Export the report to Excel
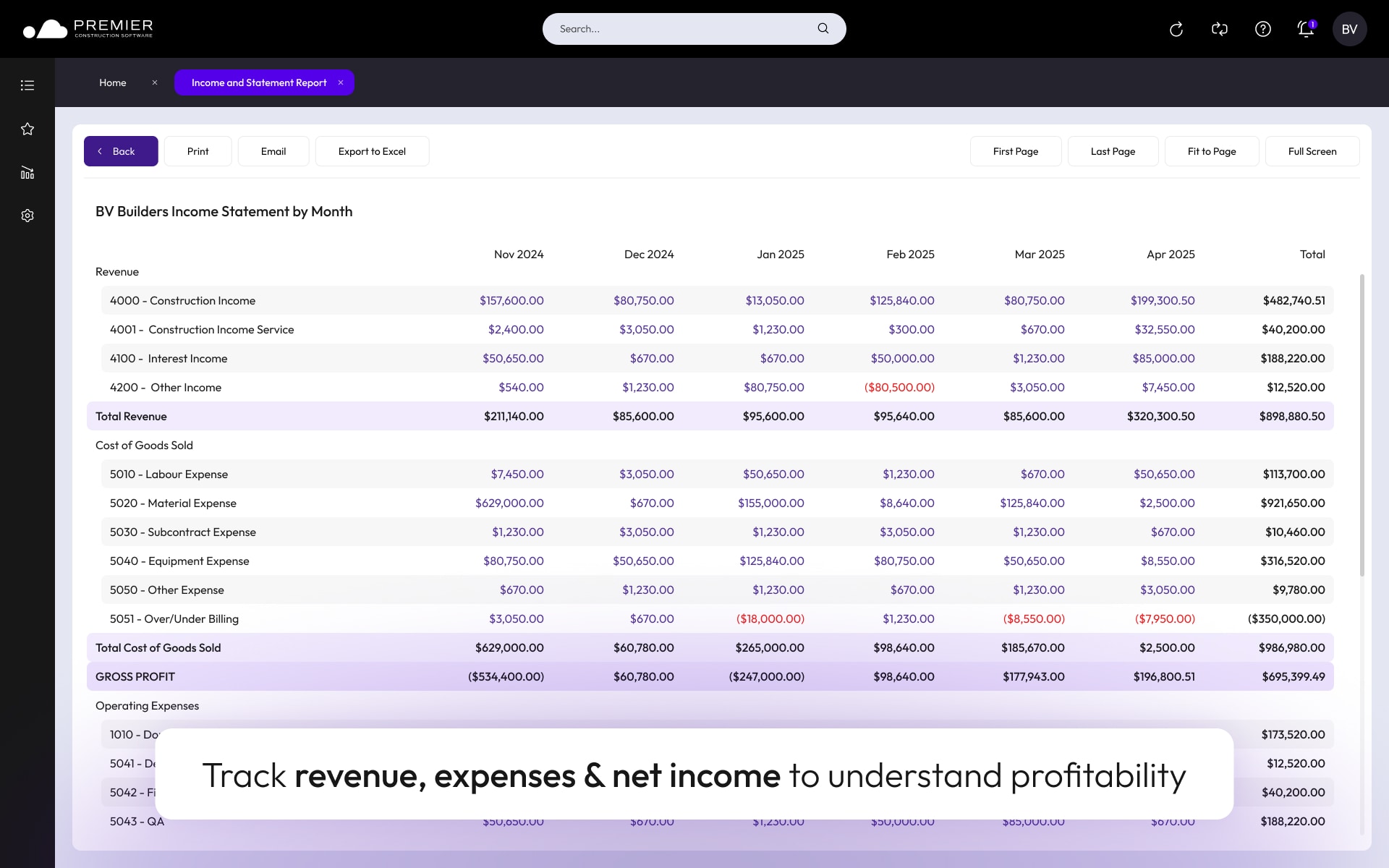 coord(372,150)
